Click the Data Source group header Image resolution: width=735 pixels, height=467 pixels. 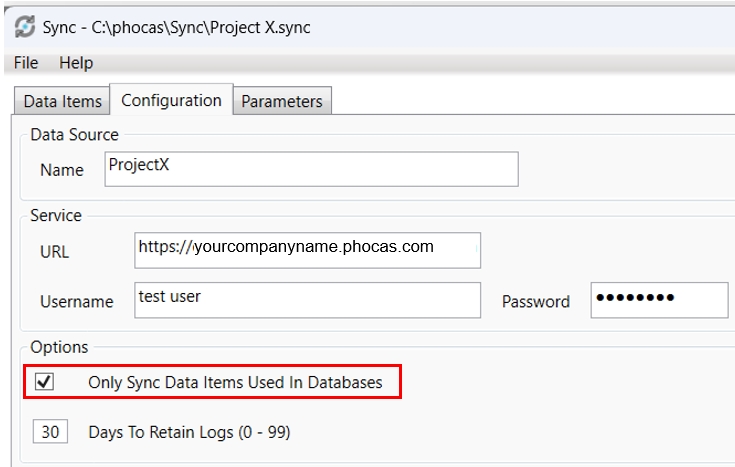pyautogui.click(x=75, y=135)
